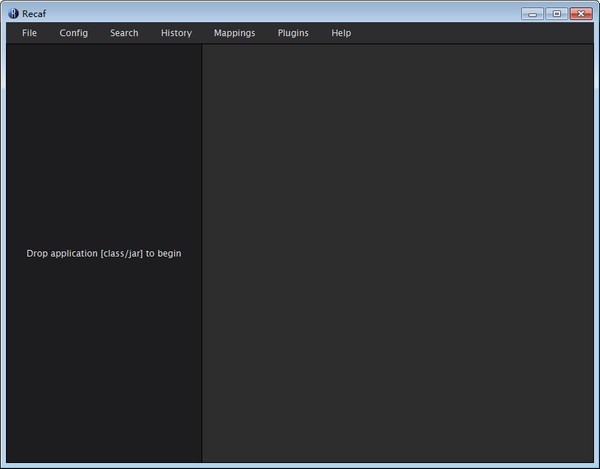Screen dimensions: 600x469
Task: Click empty space in the left workspace panel
Action: point(103,380)
